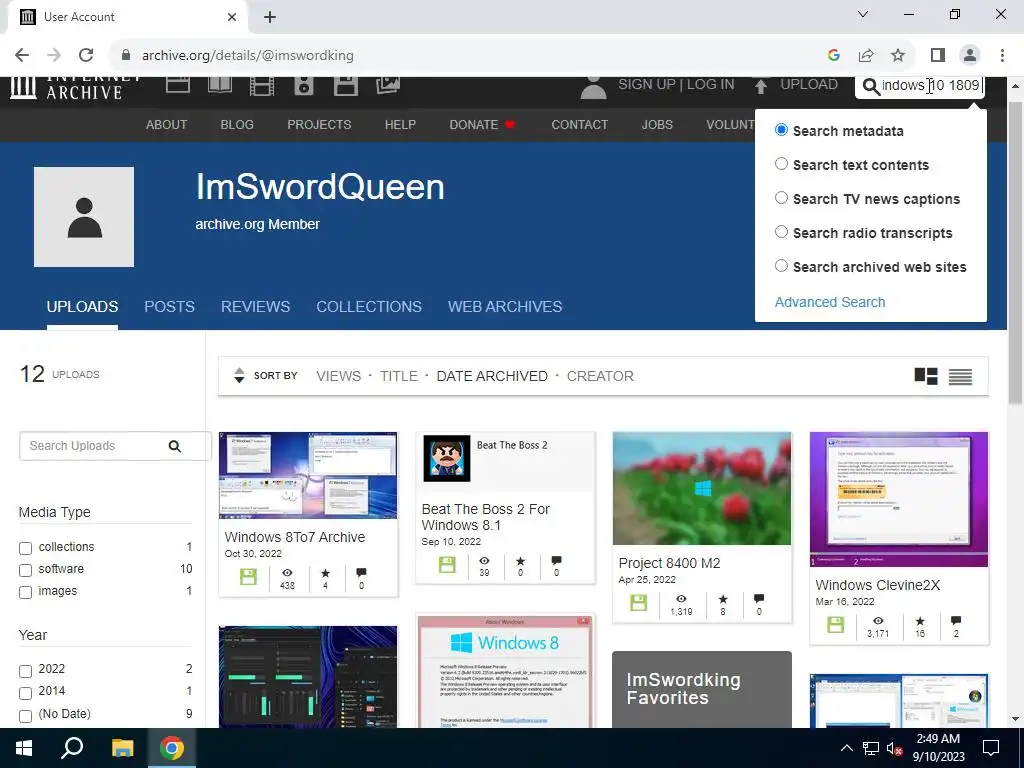Click the page vertical scrollbar thumb
1024x768 pixels.
1016,255
